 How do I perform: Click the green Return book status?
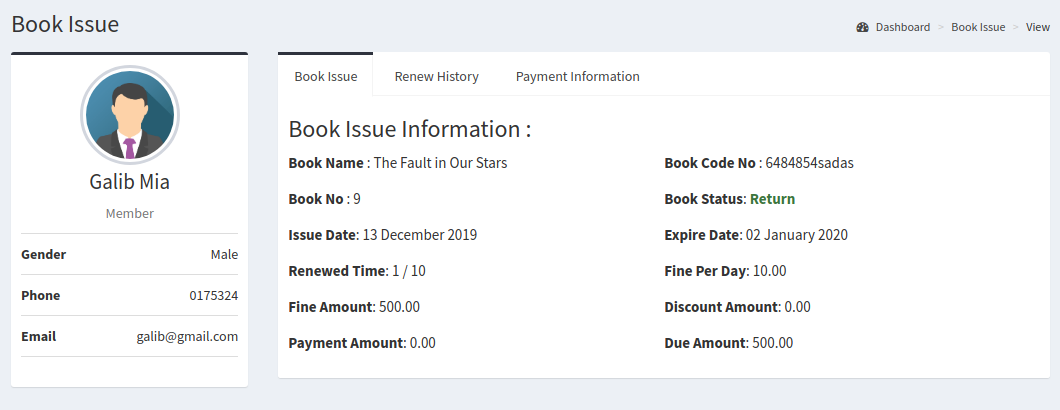click(x=772, y=199)
